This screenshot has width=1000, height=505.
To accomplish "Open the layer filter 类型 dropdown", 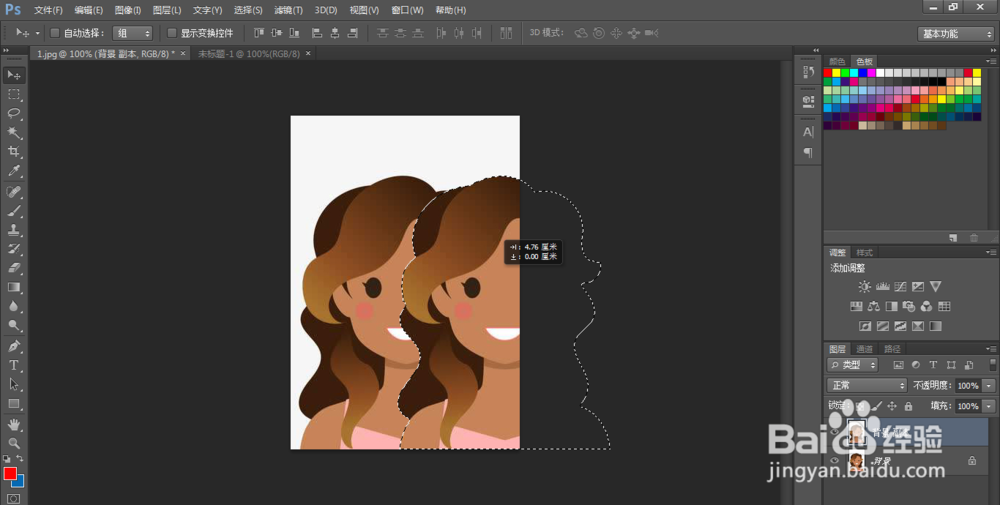I will coord(853,365).
